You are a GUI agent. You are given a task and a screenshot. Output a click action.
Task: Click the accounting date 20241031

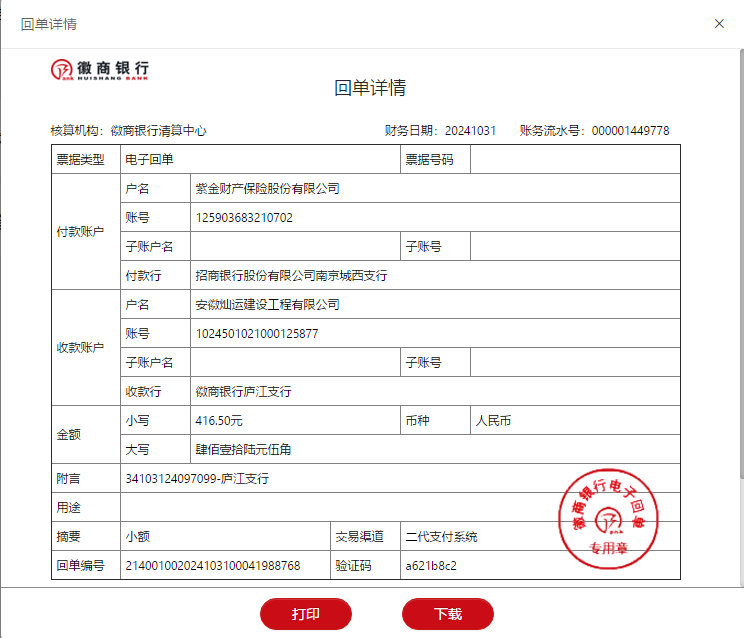click(470, 131)
